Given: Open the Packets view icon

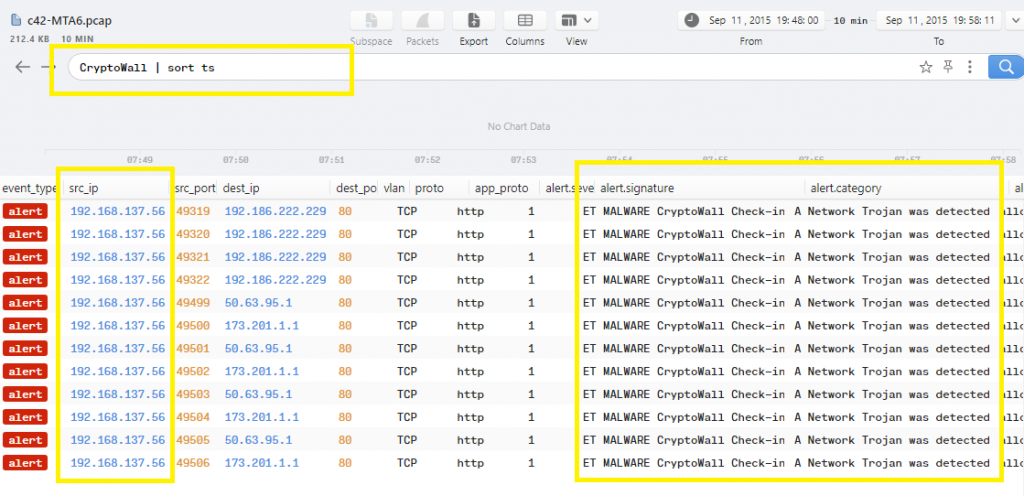Looking at the screenshot, I should [422, 20].
